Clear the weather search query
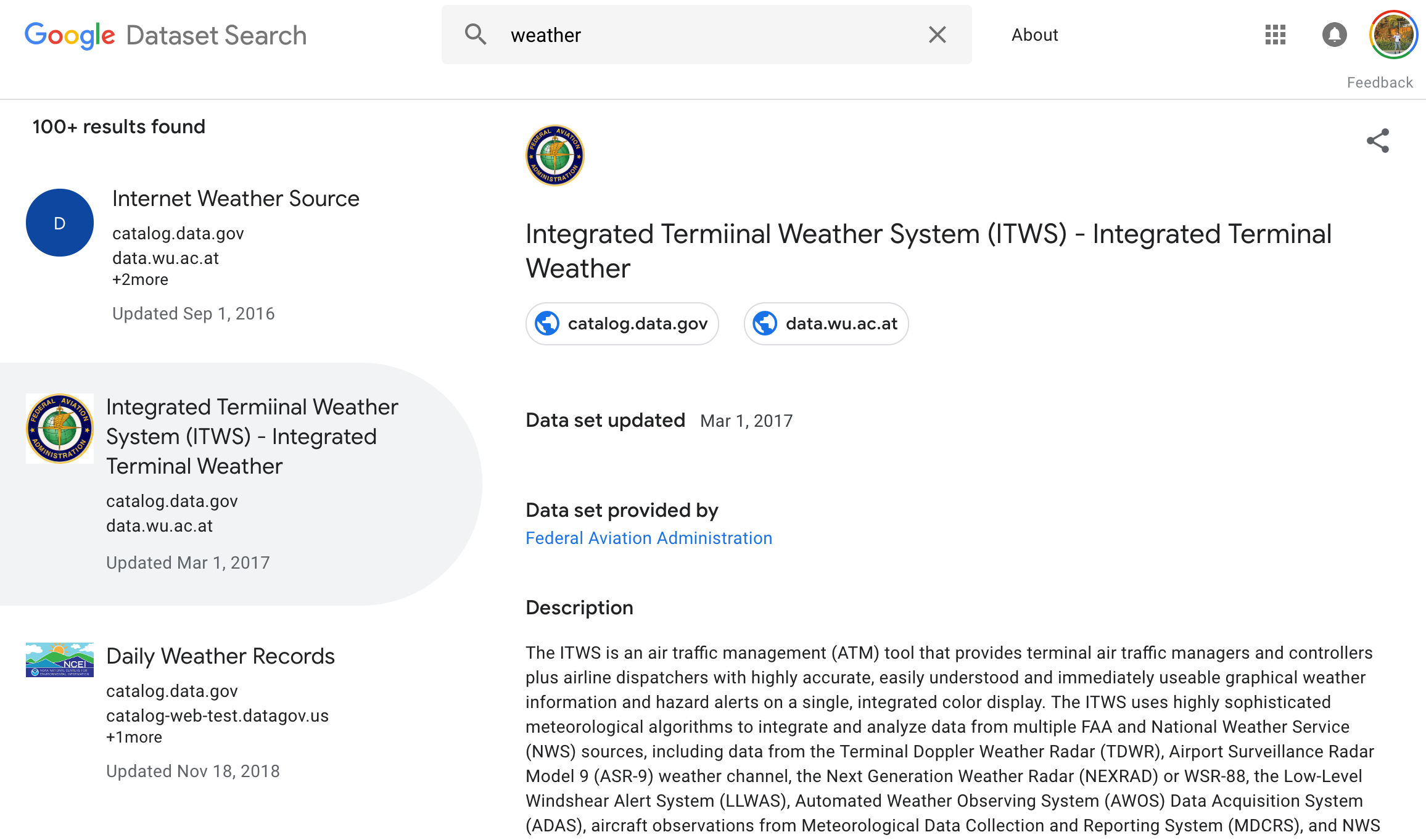This screenshot has height=840, width=1426. 937,35
